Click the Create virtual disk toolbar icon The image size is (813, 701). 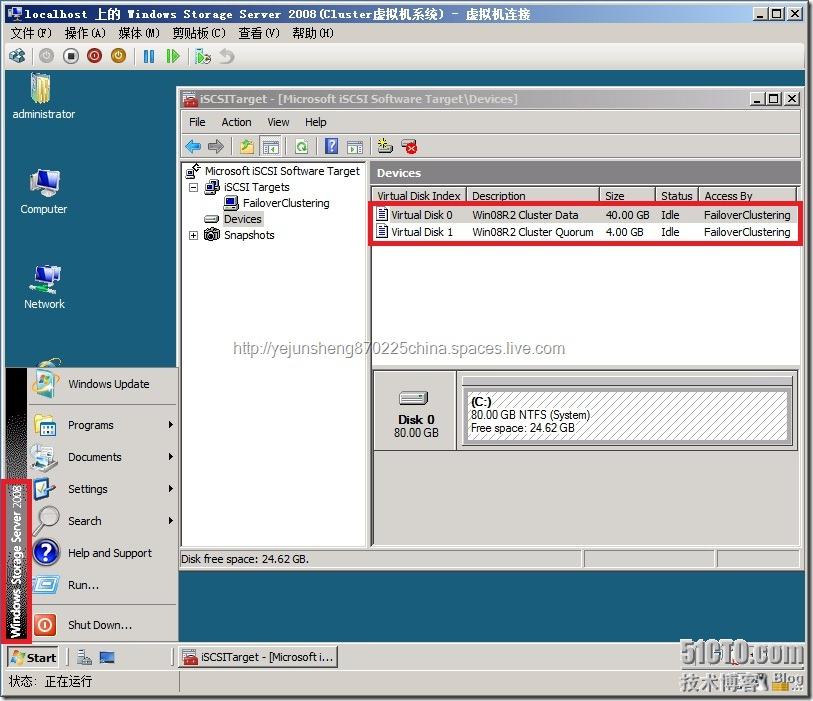point(385,147)
